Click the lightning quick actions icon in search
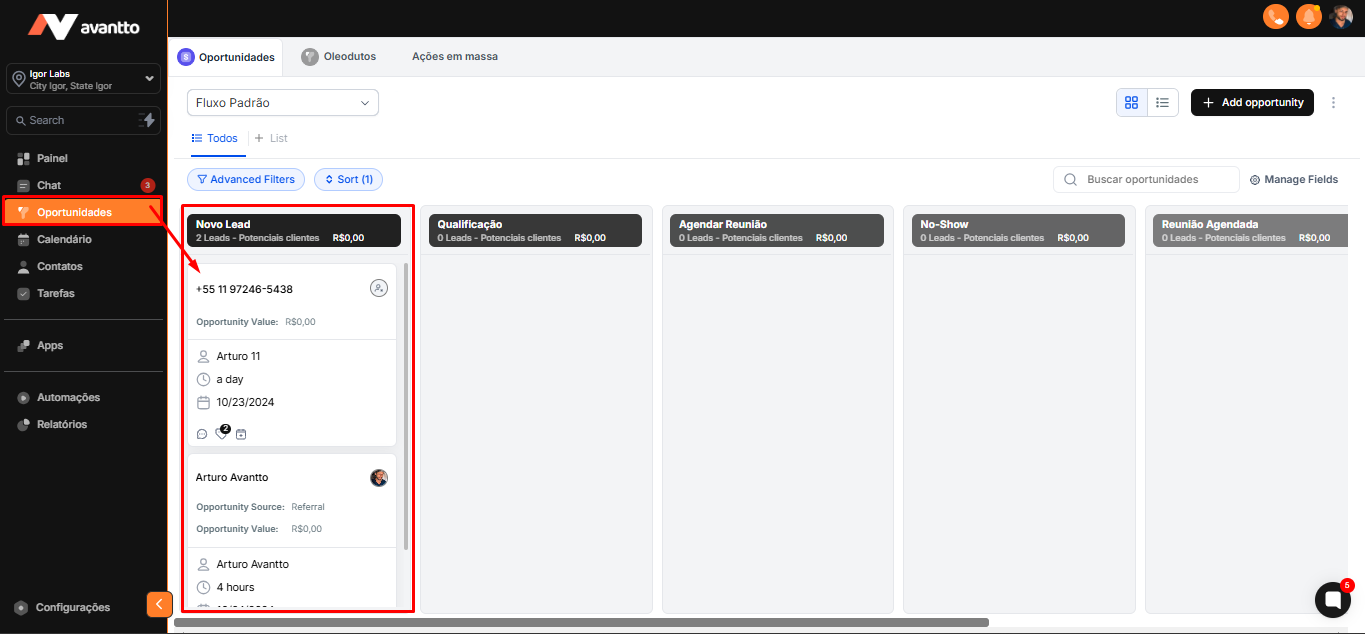This screenshot has height=634, width=1365. (x=147, y=120)
